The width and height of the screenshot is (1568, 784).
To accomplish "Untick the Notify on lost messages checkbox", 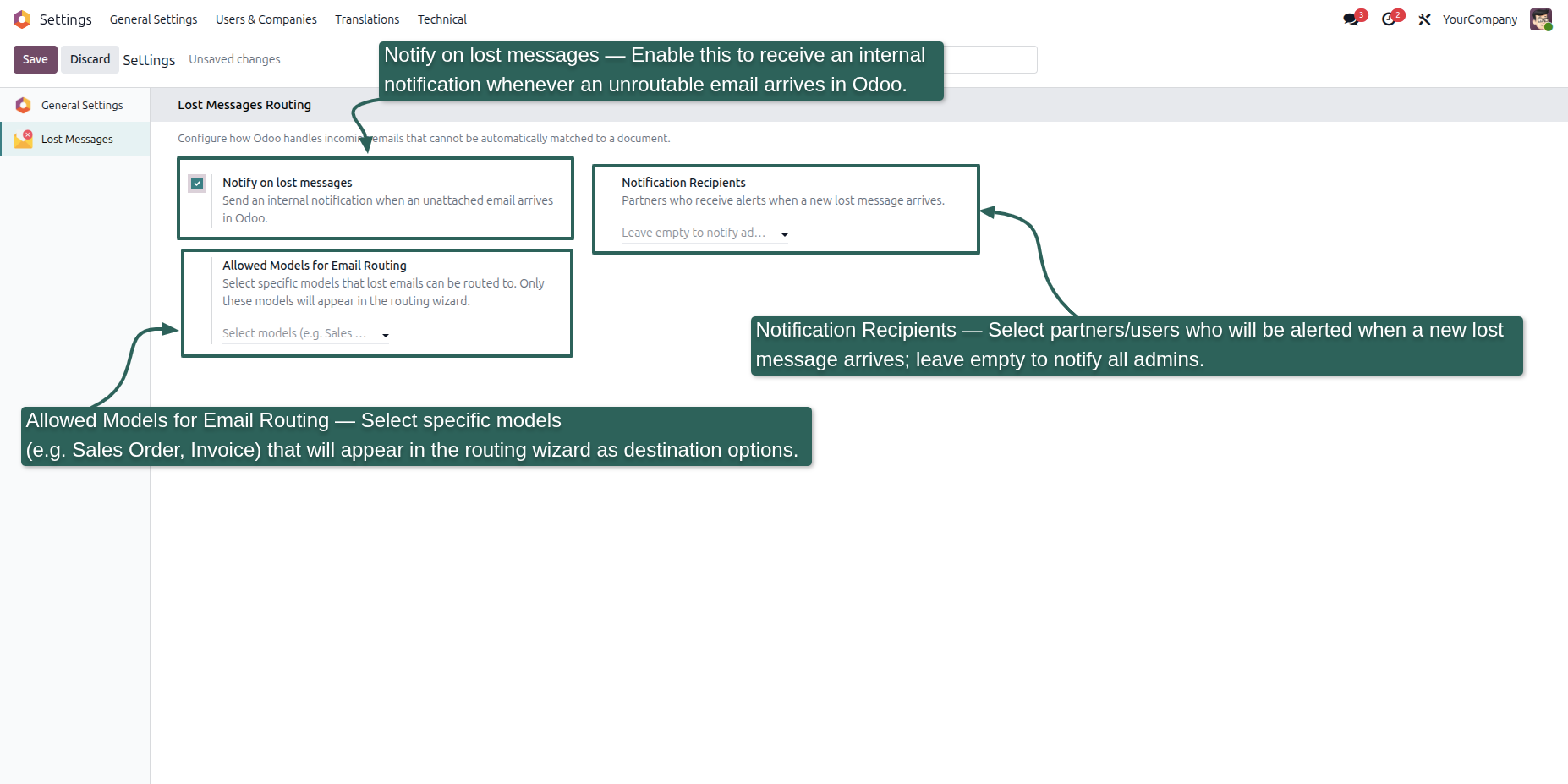I will click(197, 183).
